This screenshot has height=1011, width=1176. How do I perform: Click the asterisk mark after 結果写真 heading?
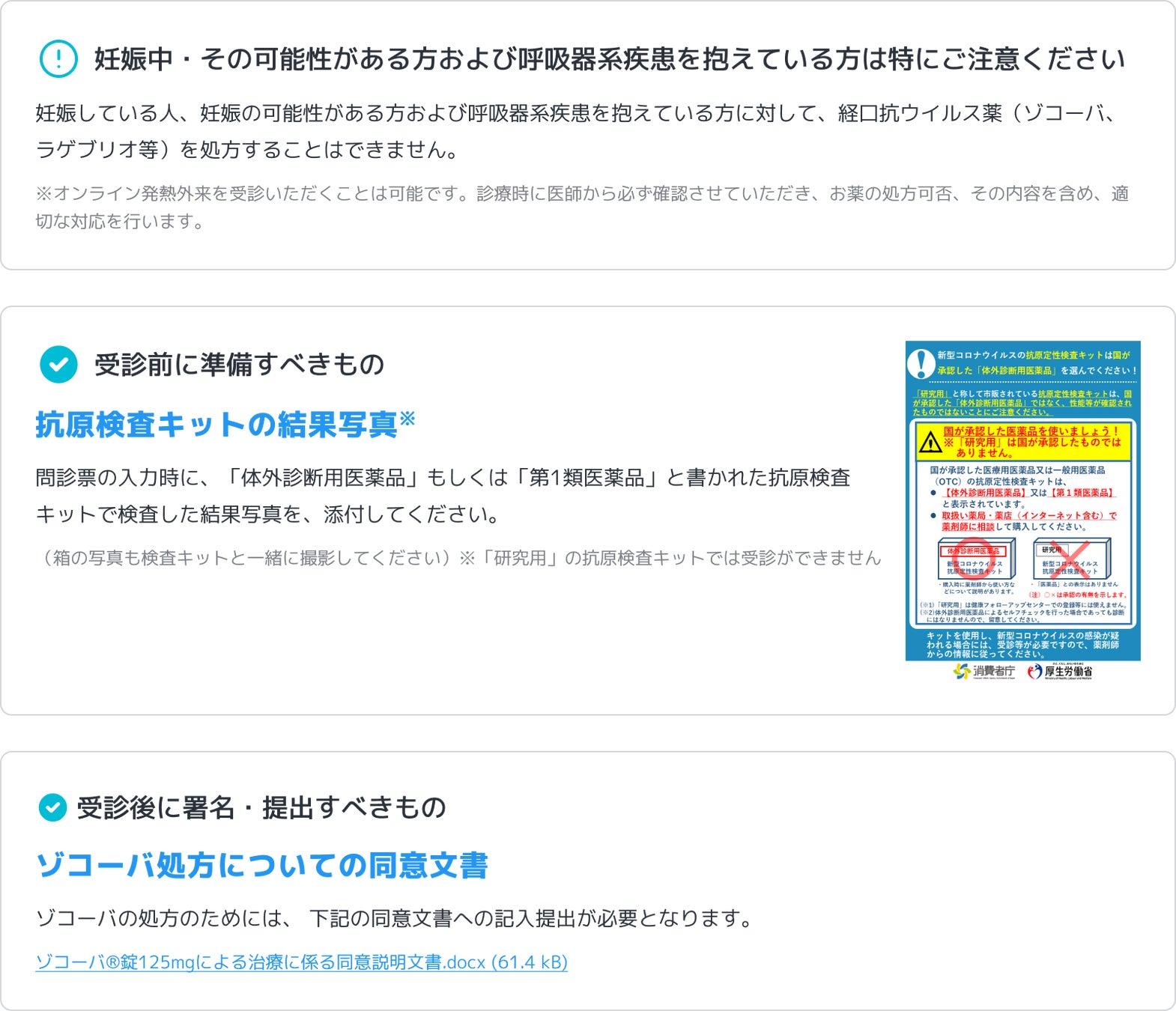[x=407, y=418]
